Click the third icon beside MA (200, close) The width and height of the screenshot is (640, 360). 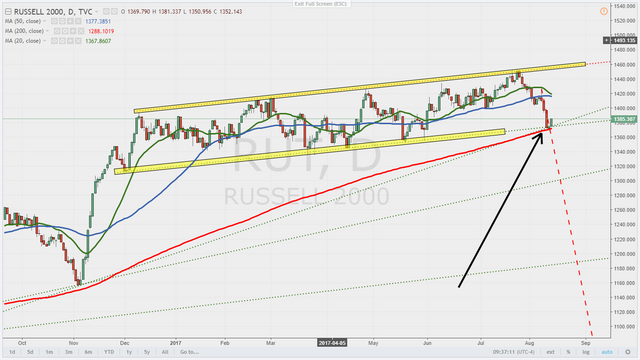(73, 31)
